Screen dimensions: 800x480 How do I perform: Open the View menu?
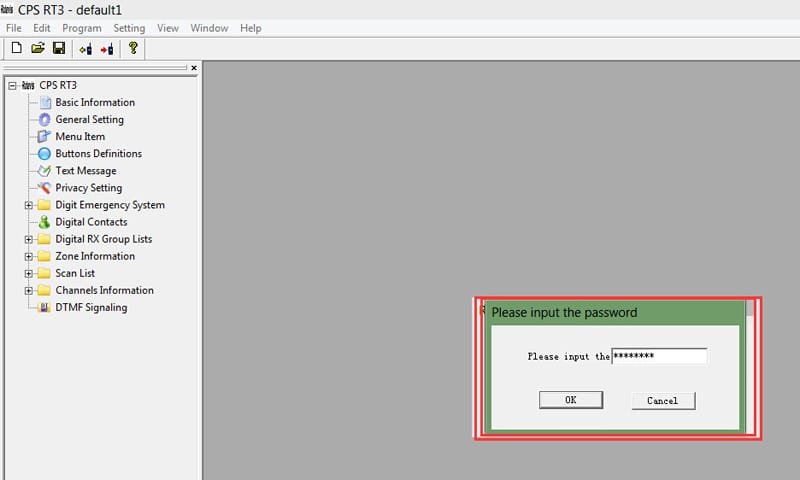[x=168, y=28]
